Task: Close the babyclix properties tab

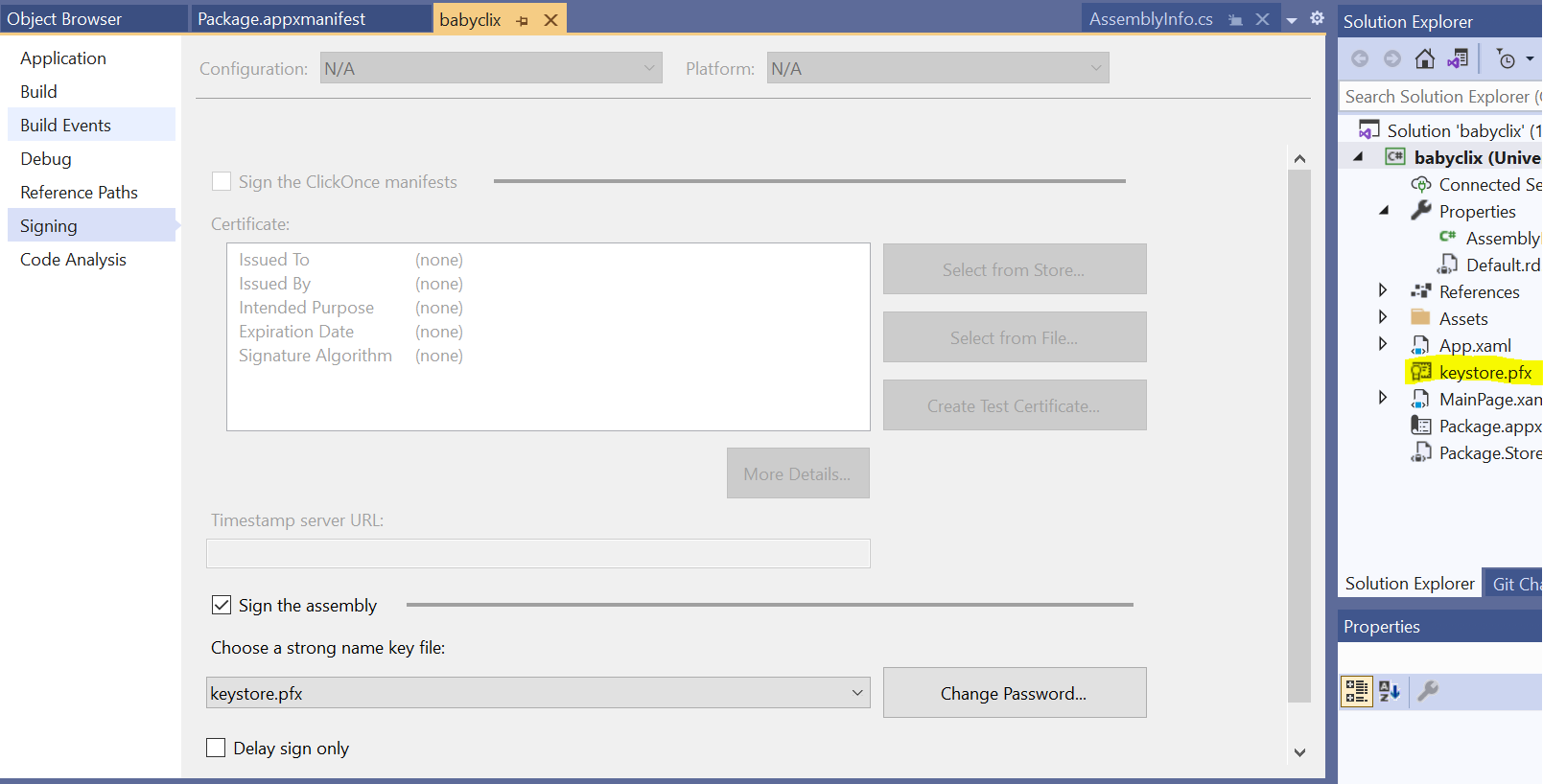Action: tap(551, 20)
